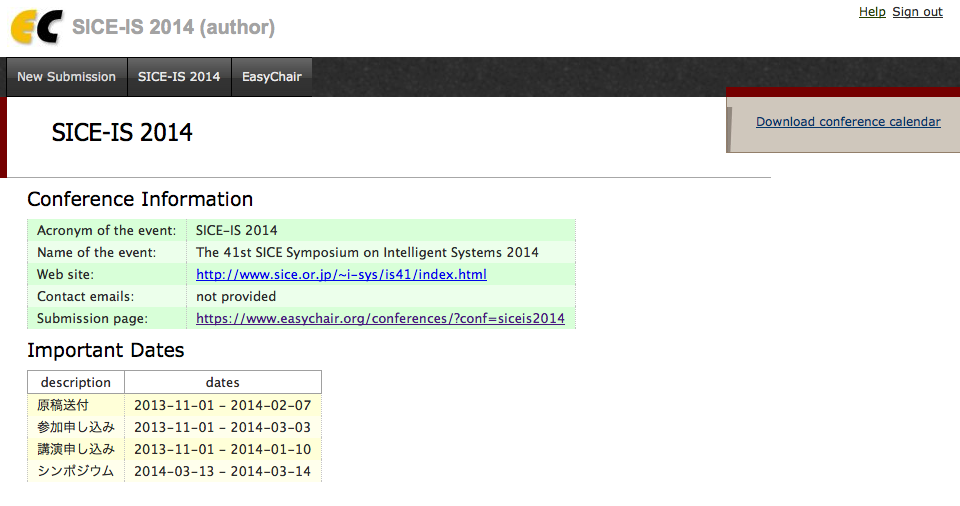Select the 参加申し込み row description

(x=76, y=427)
